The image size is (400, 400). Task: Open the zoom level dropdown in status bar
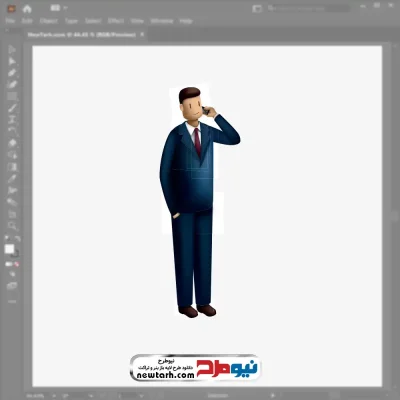pos(54,396)
